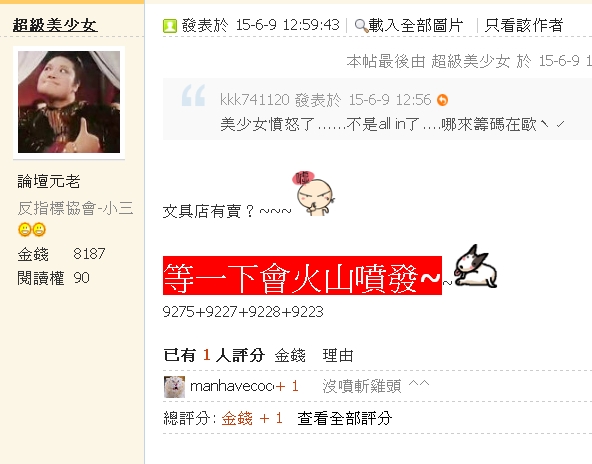592x464 pixels.
Task: Click 載入全部圖片 to load all images
Action: point(416,26)
